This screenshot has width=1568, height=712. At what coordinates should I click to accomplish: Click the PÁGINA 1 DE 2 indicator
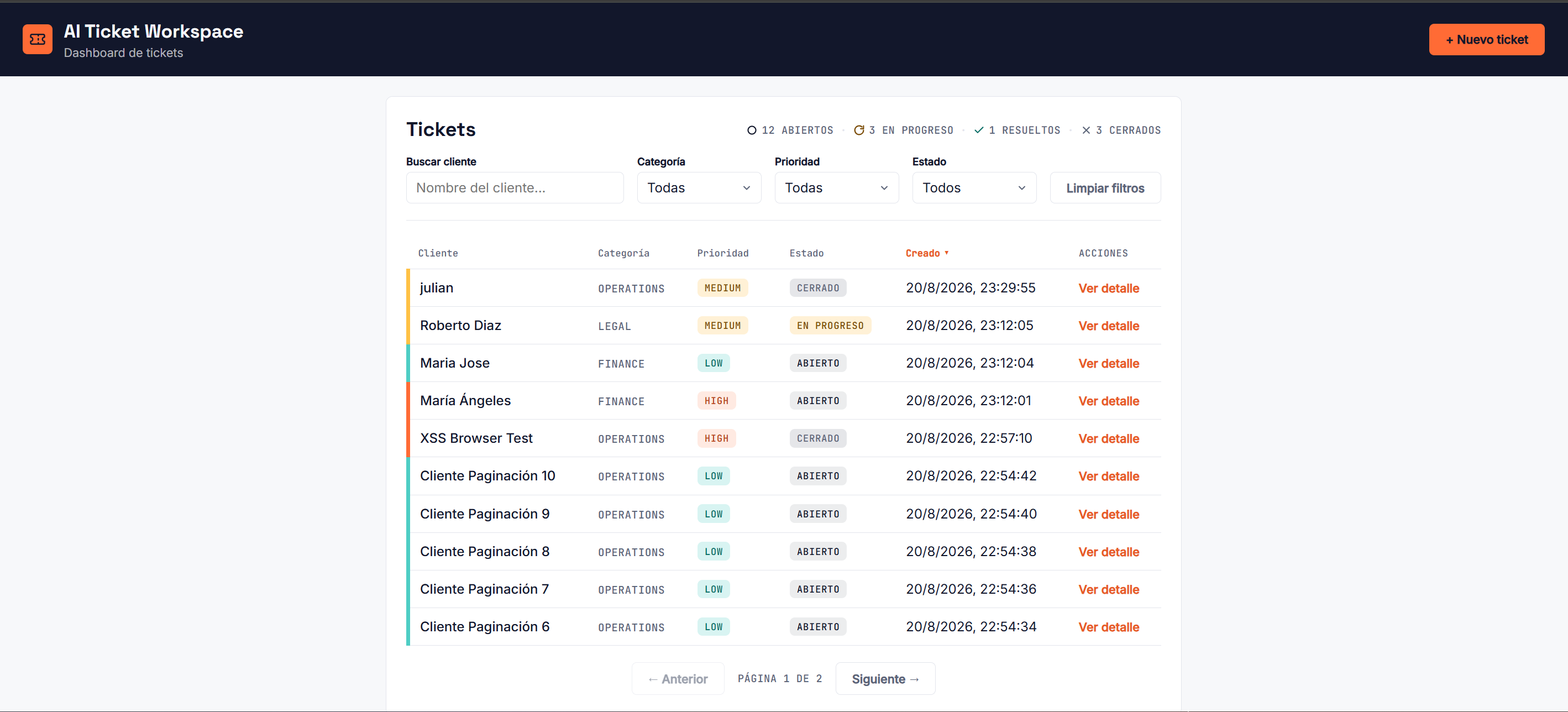(x=780, y=678)
